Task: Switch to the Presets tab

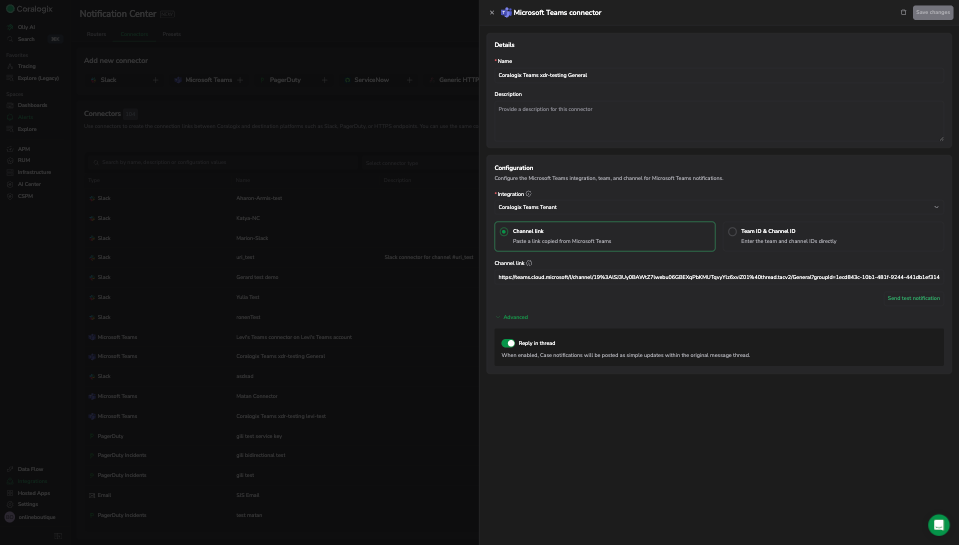Action: 171,34
